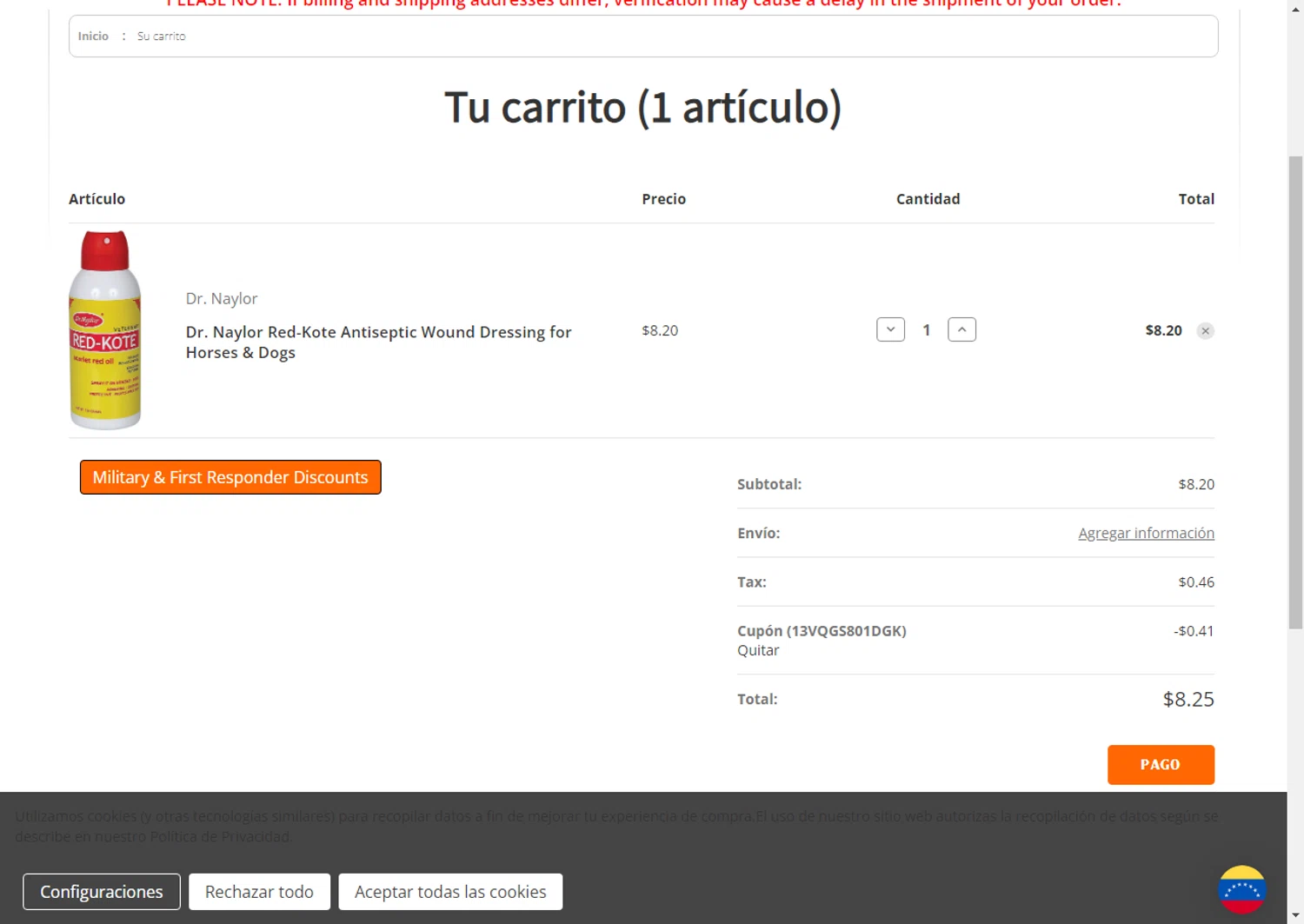Remove Red-Kote item with the x icon
Image resolution: width=1304 pixels, height=924 pixels.
[1205, 330]
